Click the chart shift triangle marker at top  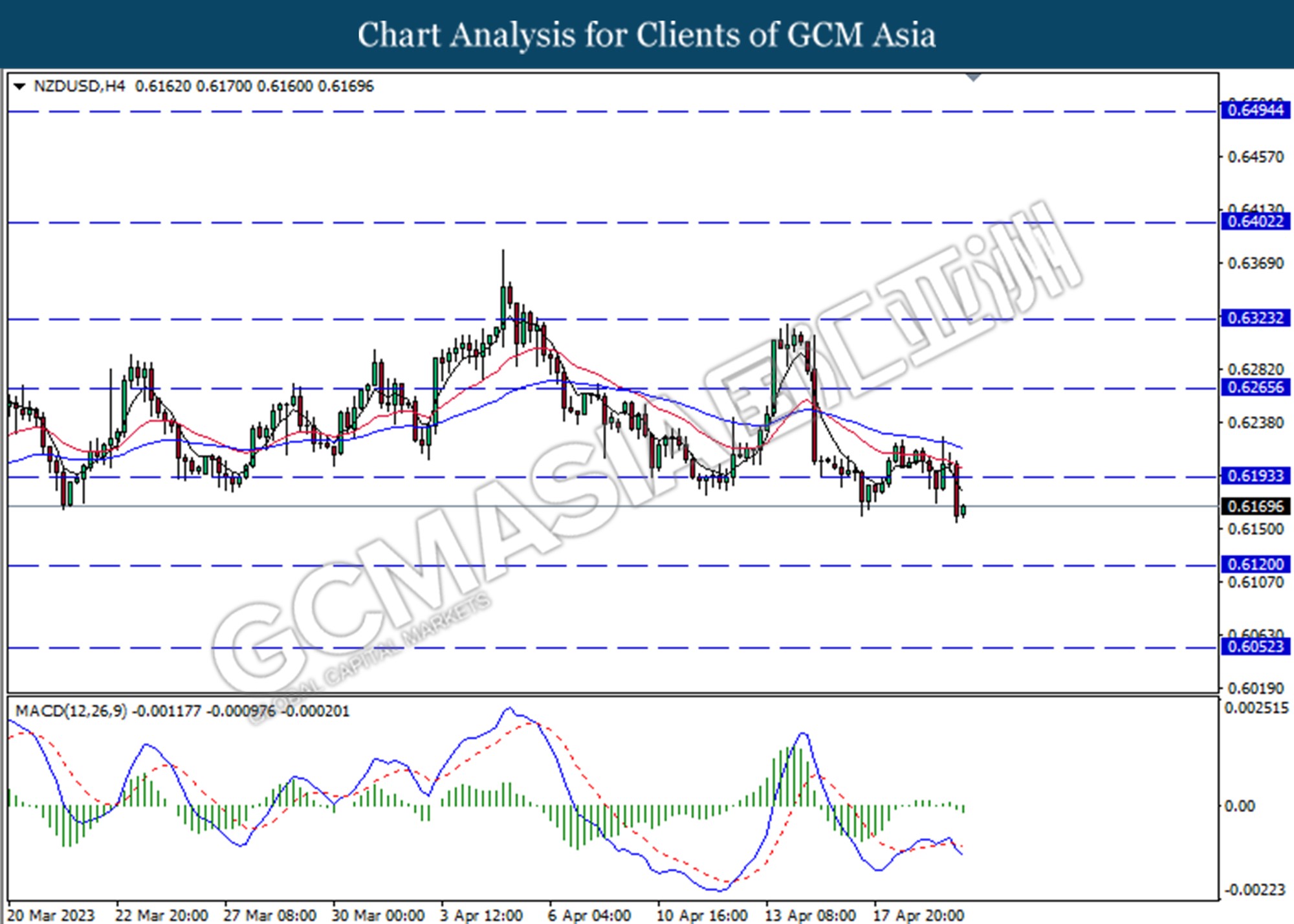tap(973, 78)
